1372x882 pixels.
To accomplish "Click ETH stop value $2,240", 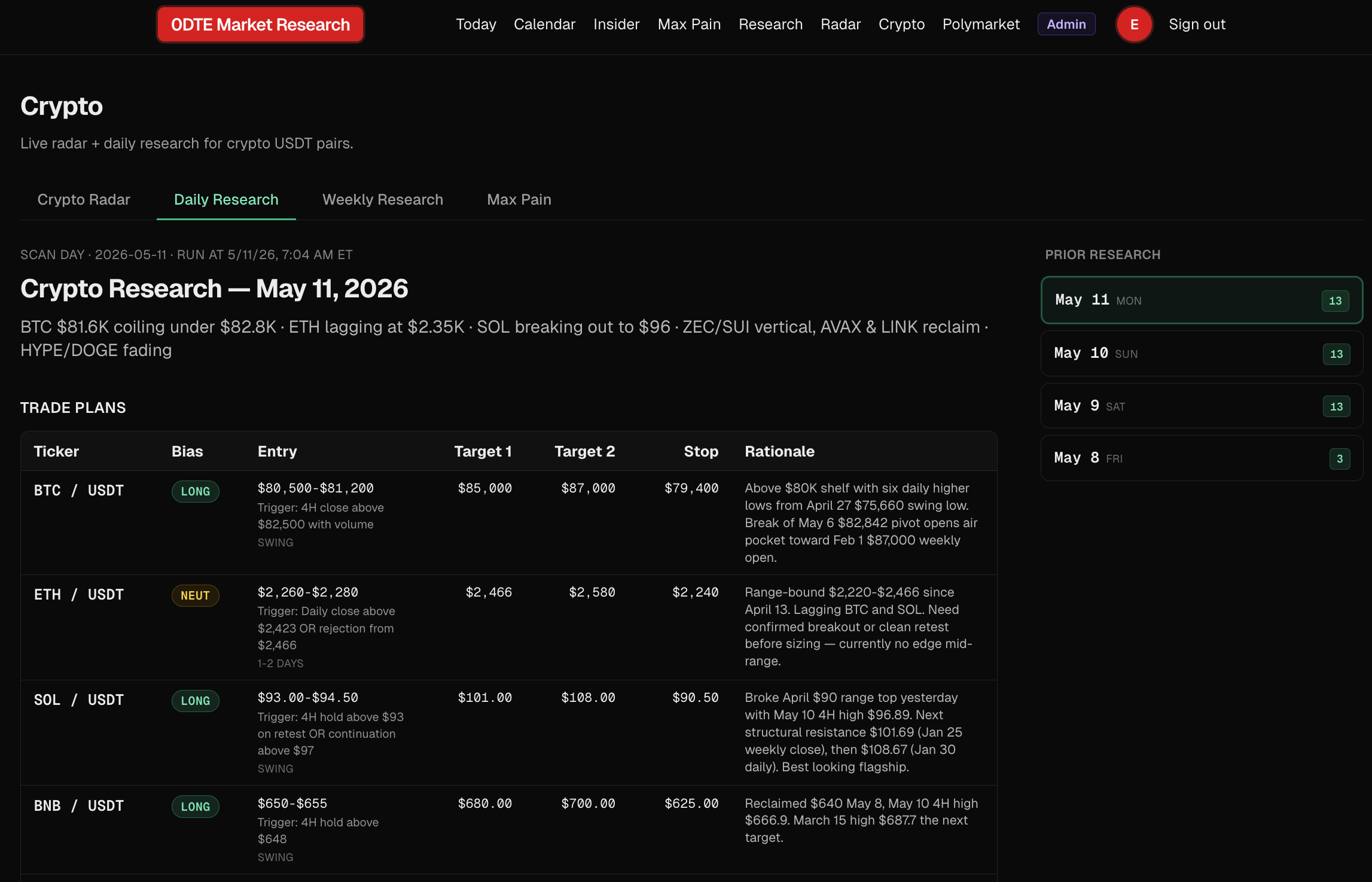I will point(696,592).
